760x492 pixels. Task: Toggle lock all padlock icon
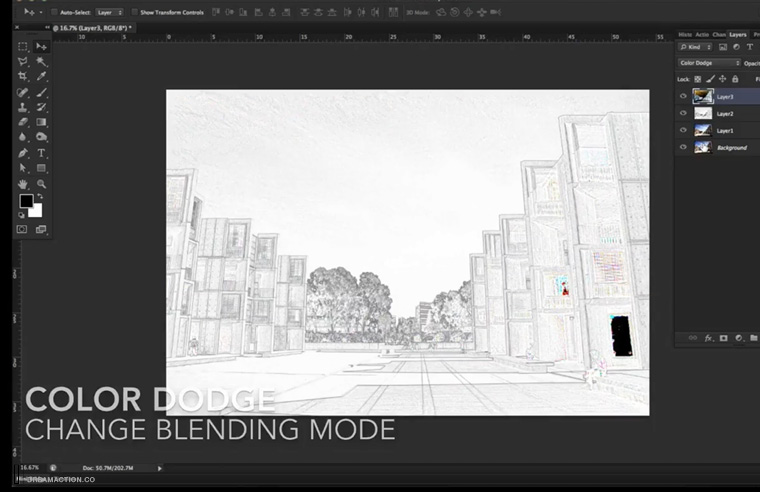735,79
